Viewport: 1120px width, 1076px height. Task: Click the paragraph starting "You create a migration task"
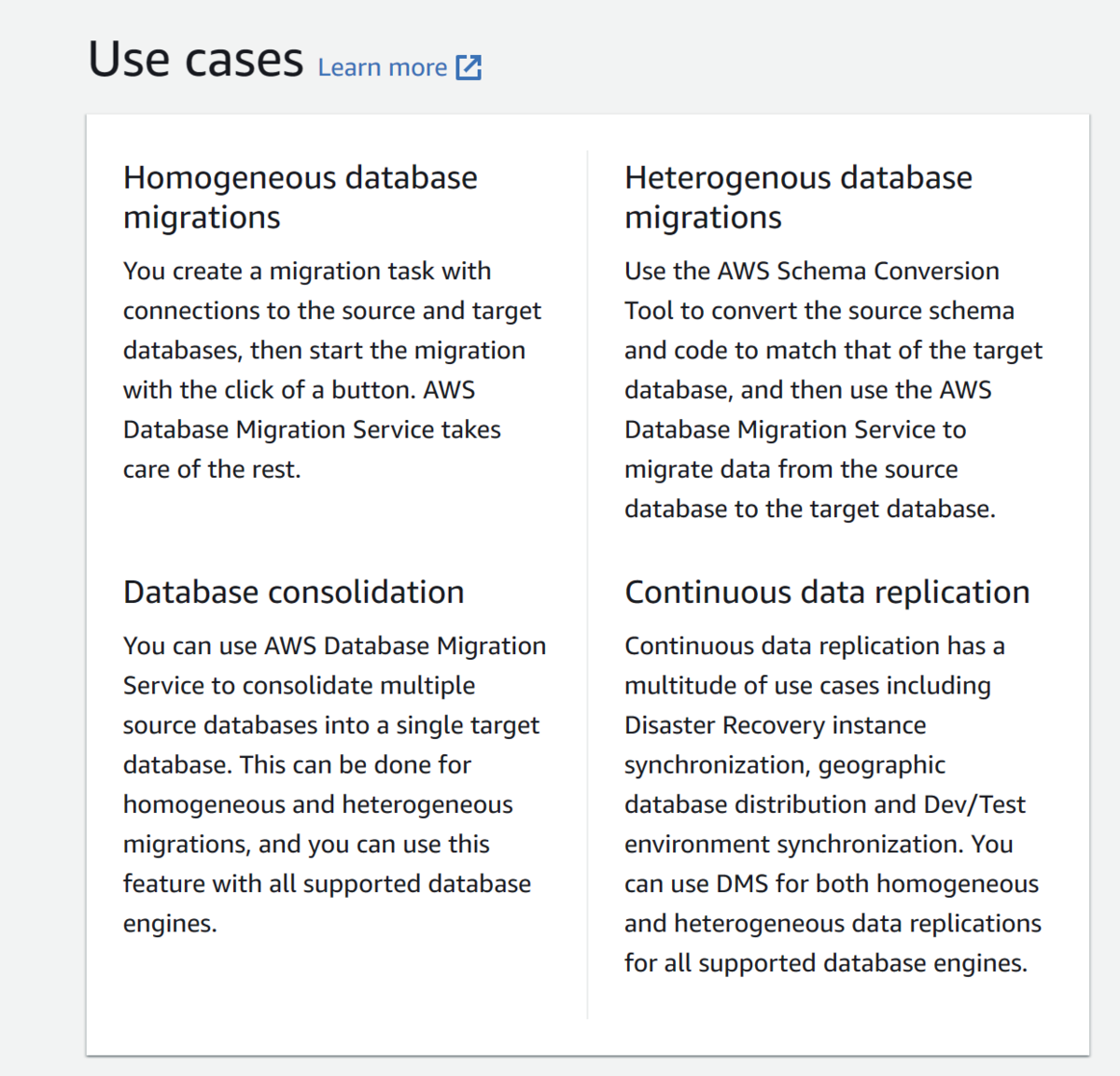pyautogui.click(x=331, y=370)
